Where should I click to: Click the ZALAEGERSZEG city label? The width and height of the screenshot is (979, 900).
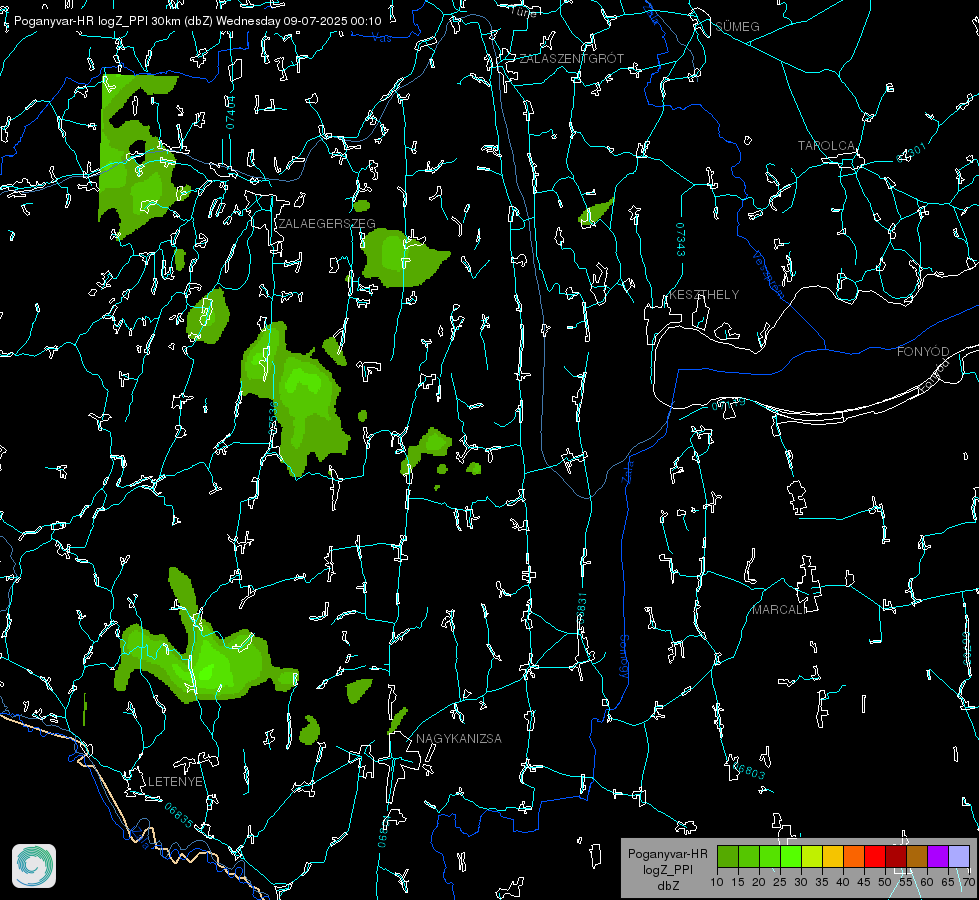coord(327,224)
